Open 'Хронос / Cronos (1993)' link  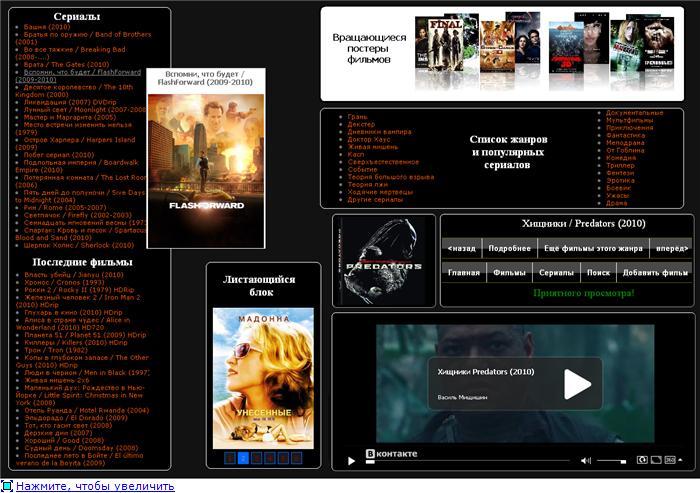pos(64,282)
